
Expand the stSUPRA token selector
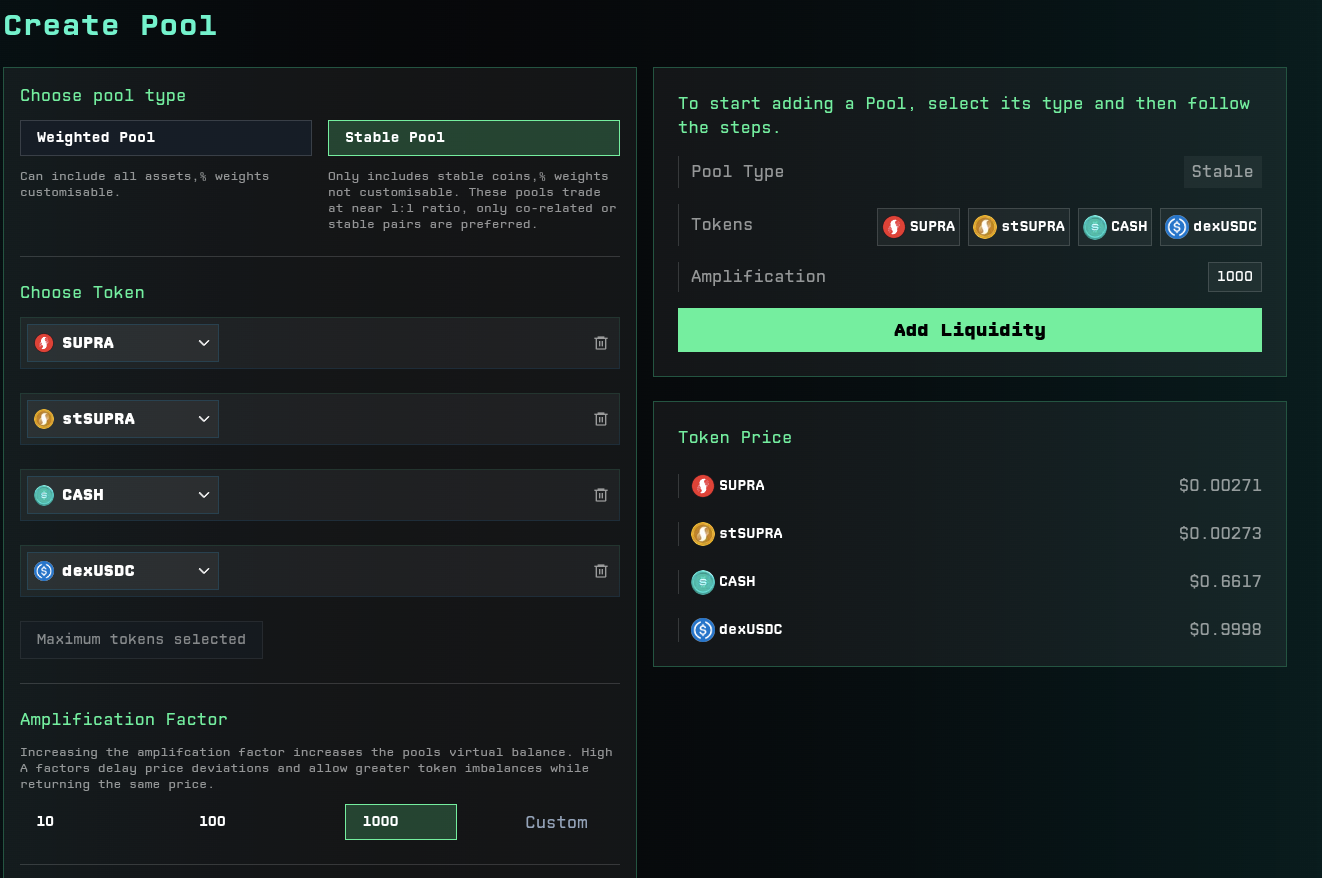click(x=123, y=419)
